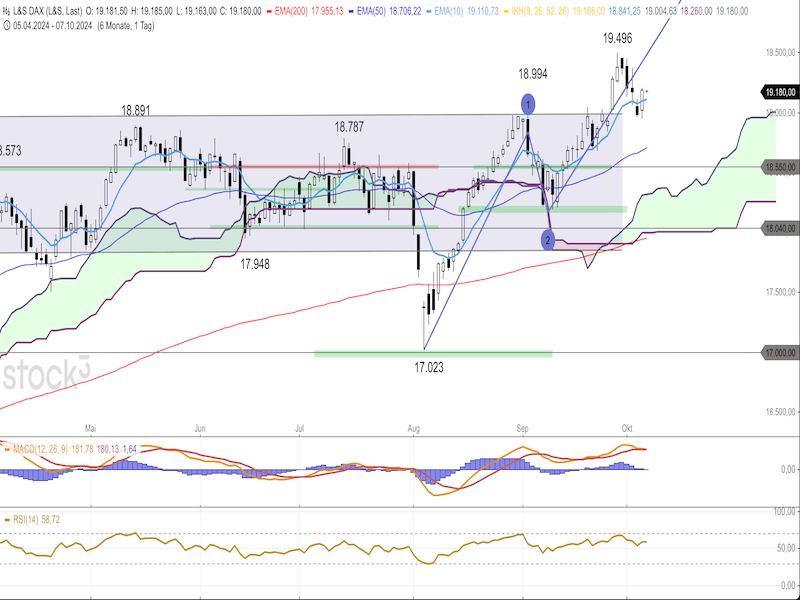The width and height of the screenshot is (800, 600).
Task: Click the Jul label on time axis
Action: [x=299, y=429]
